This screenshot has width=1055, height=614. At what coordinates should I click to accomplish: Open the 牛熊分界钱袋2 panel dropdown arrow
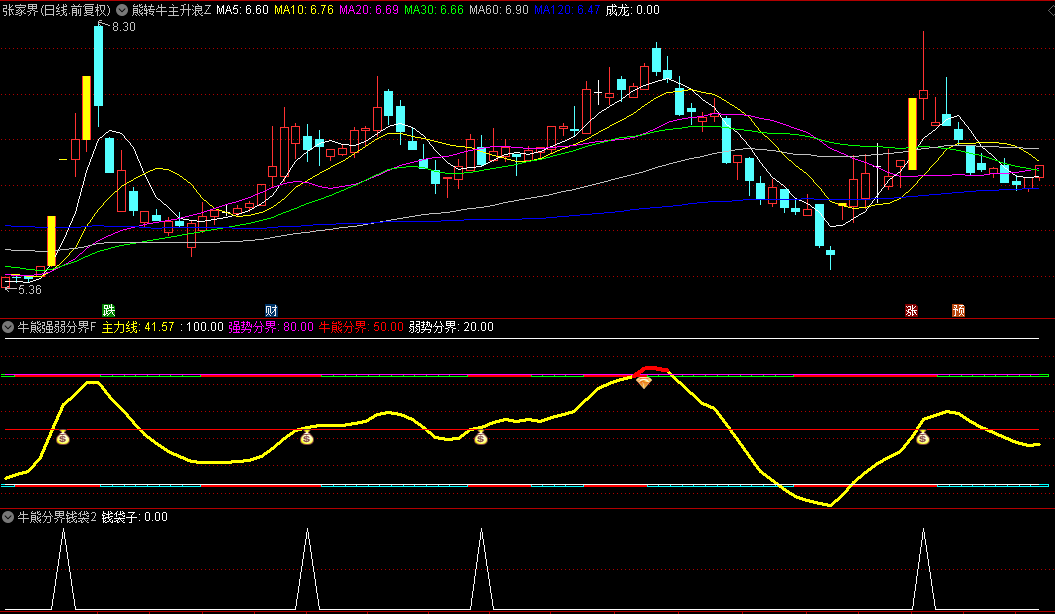(9, 517)
